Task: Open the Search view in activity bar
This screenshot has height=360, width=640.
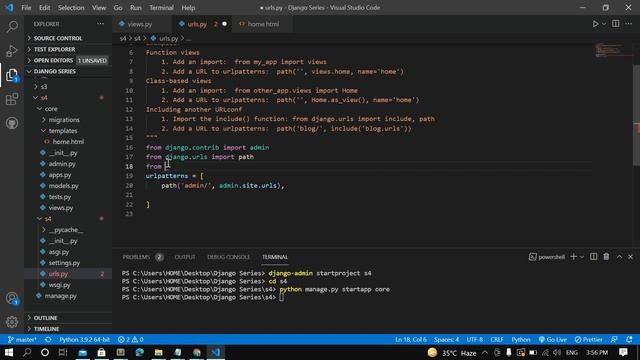Action: (12, 27)
